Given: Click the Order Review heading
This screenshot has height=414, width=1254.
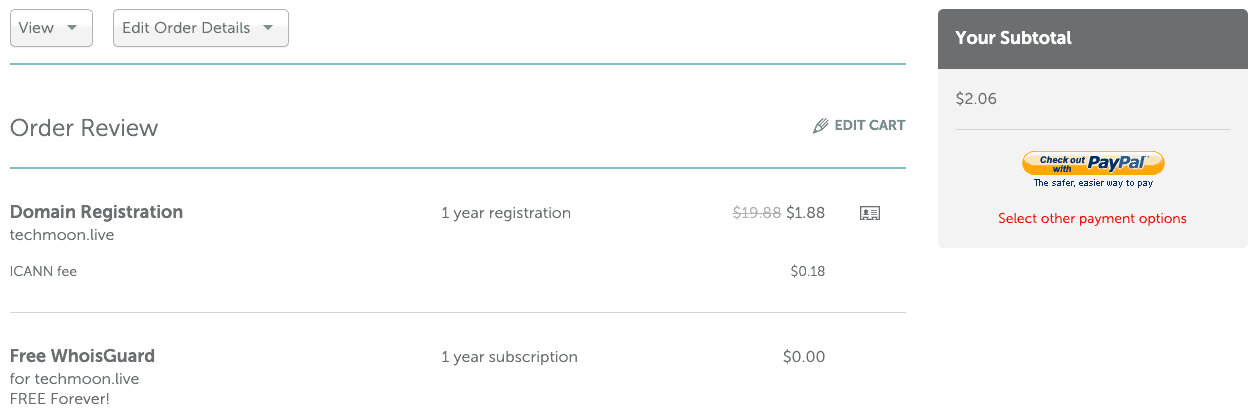Looking at the screenshot, I should tap(84, 128).
